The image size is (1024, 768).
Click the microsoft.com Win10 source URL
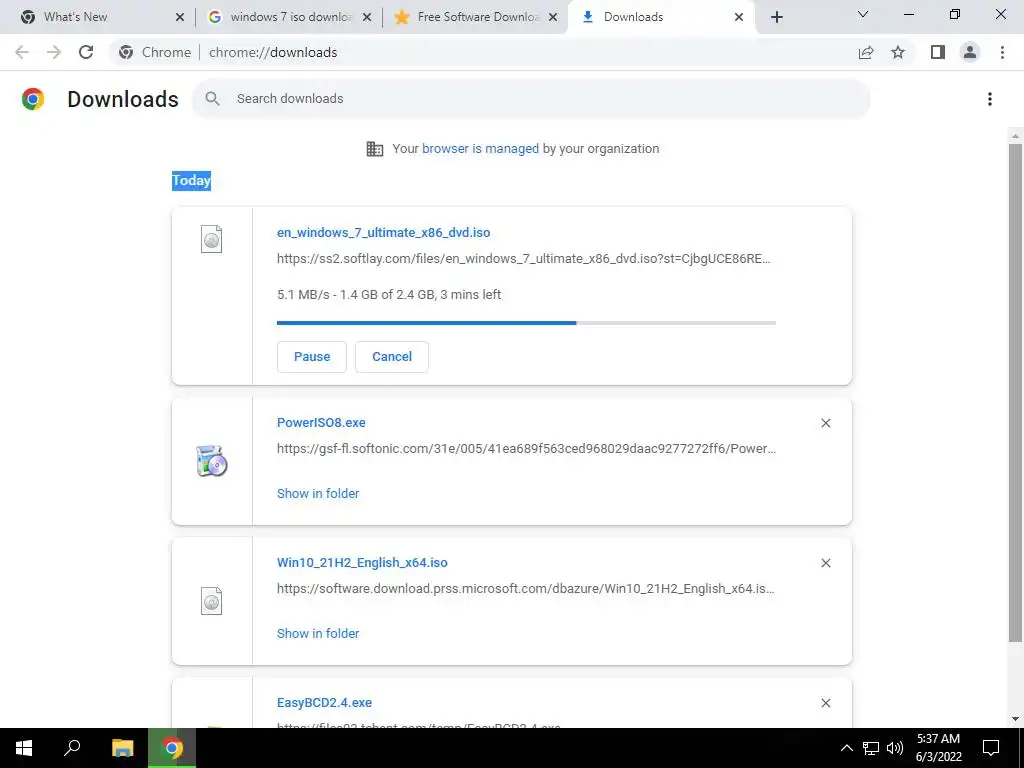pos(526,588)
